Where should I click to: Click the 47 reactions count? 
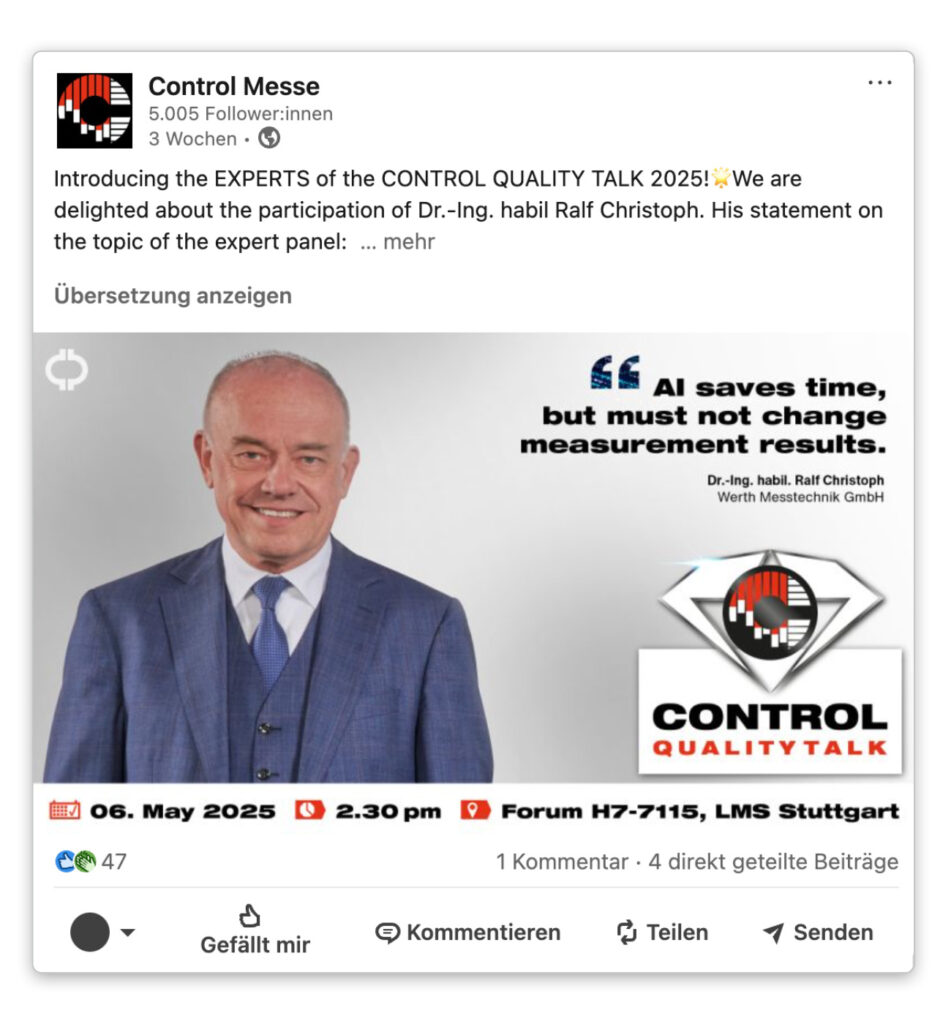pyautogui.click(x=114, y=861)
